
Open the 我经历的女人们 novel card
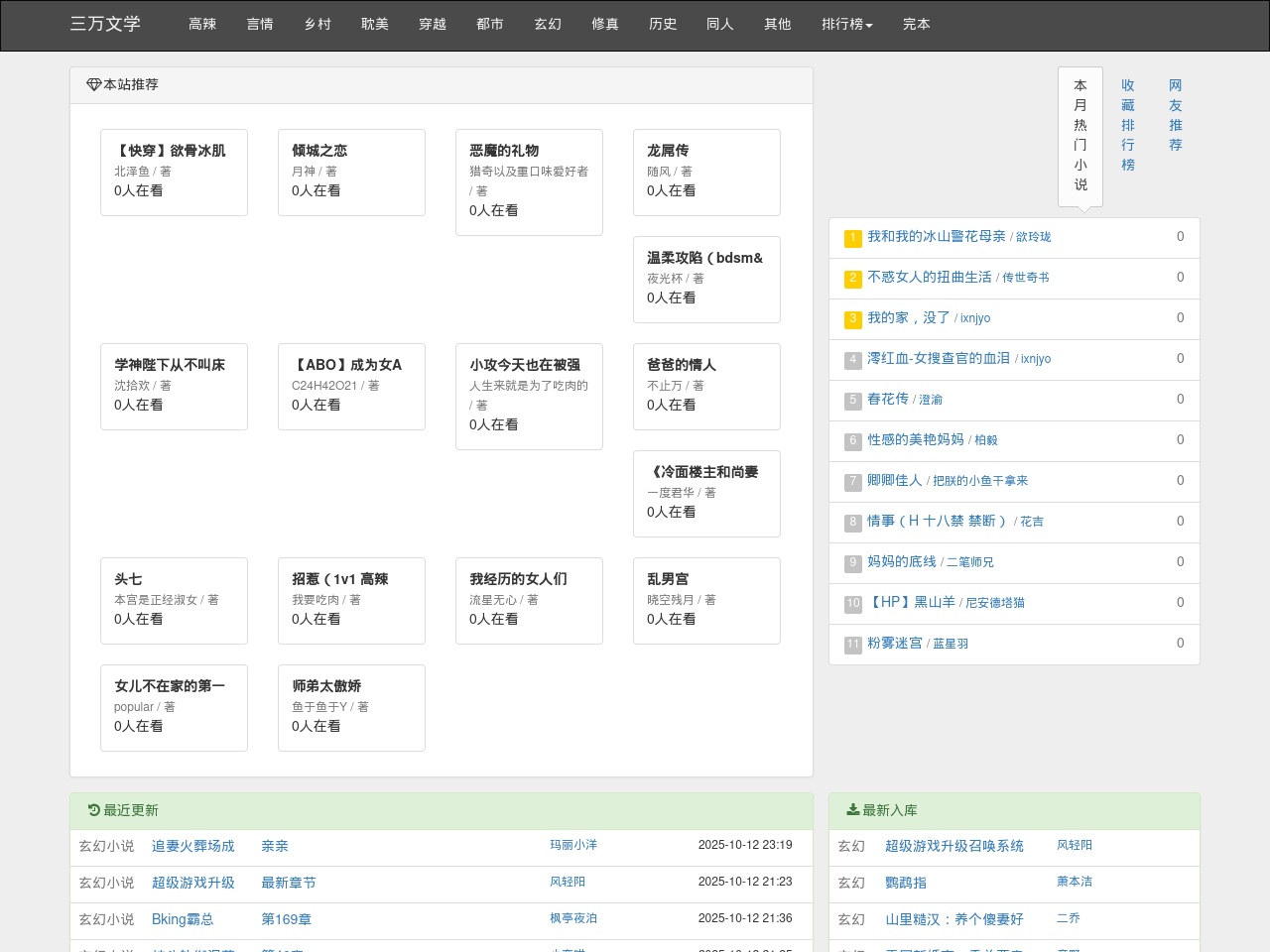tap(529, 600)
